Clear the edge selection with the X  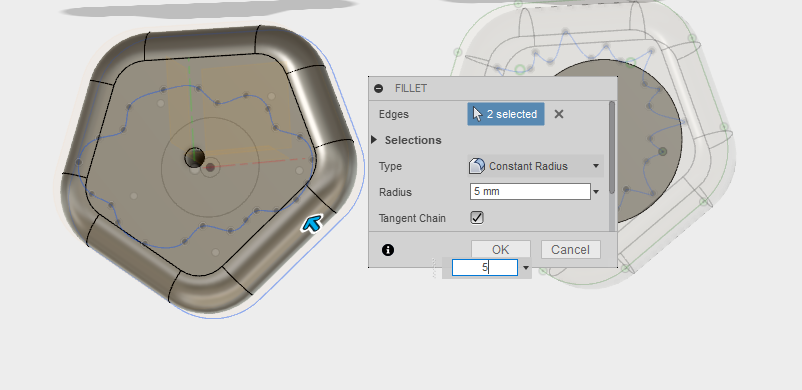[x=559, y=114]
